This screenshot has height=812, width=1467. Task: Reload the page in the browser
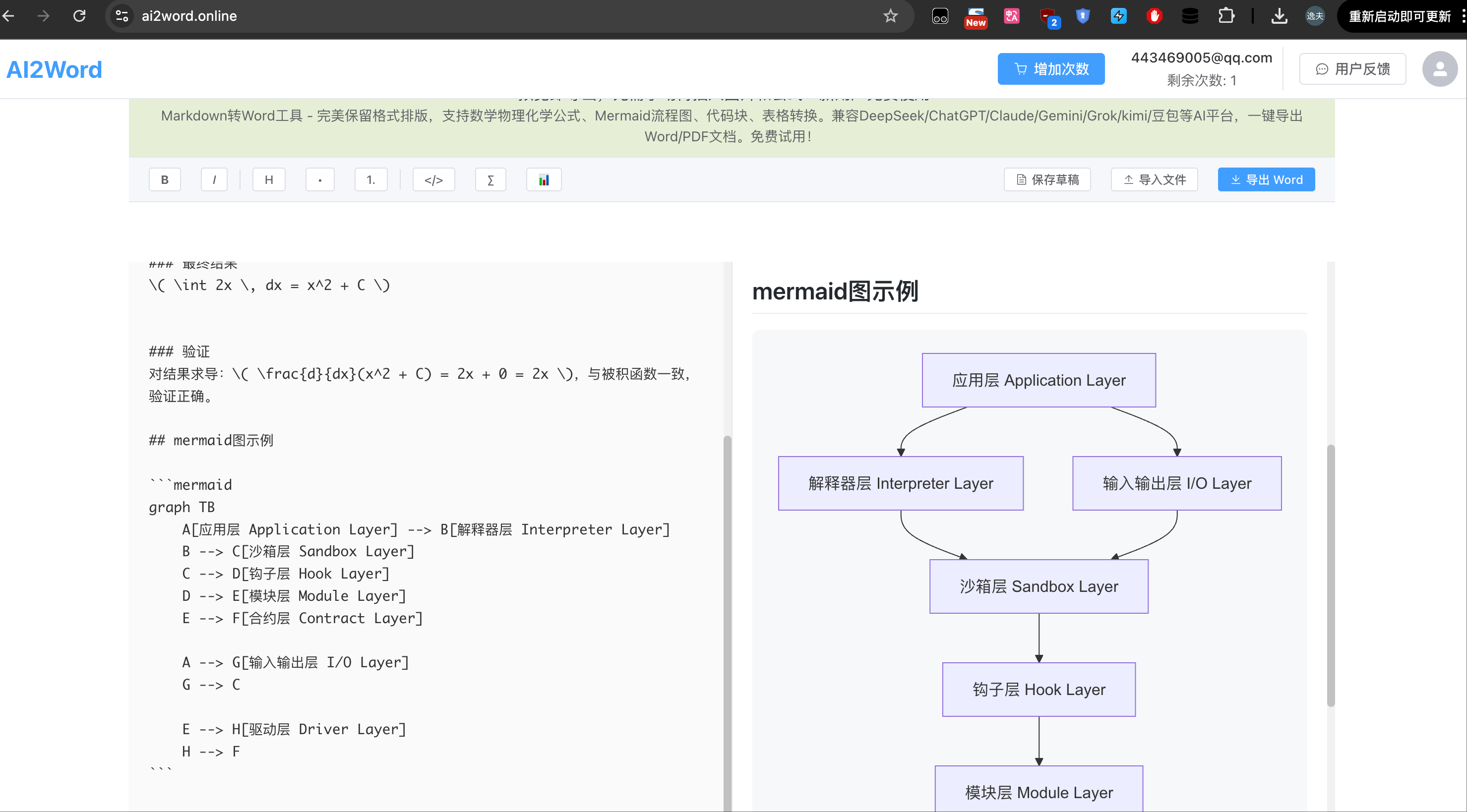tap(79, 16)
